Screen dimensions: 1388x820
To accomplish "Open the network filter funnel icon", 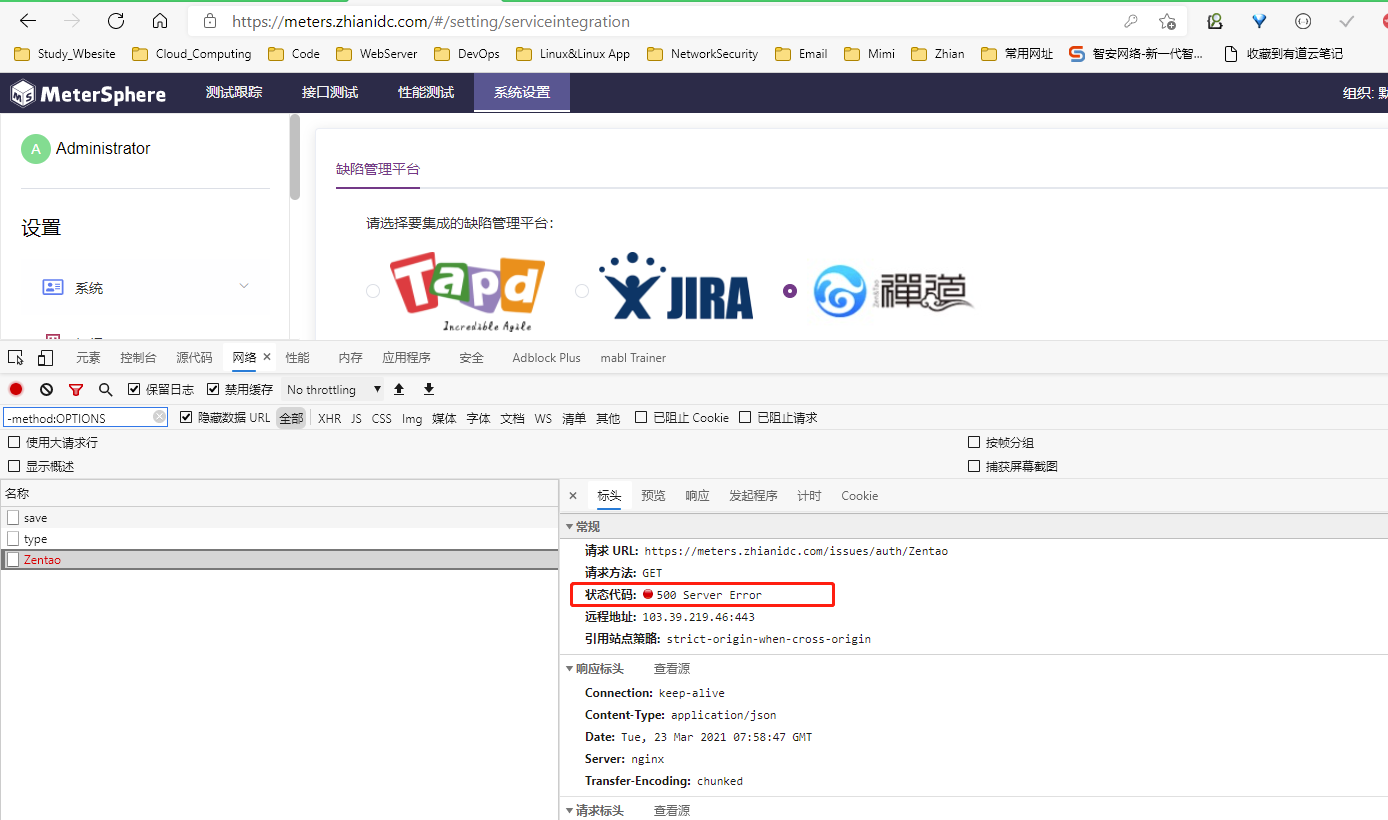I will tap(76, 389).
